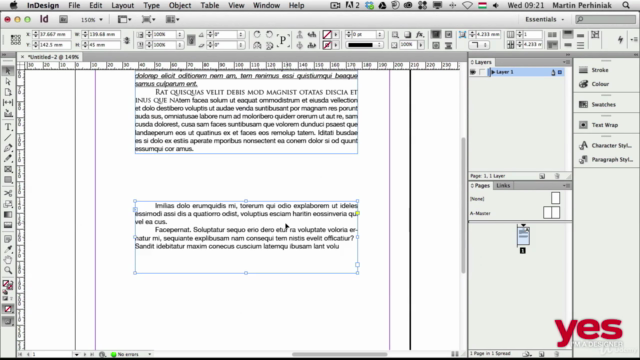Toggle the fill and stroke proxy in the toolbox
Image resolution: width=640 pixels, height=360 pixels.
(8, 284)
